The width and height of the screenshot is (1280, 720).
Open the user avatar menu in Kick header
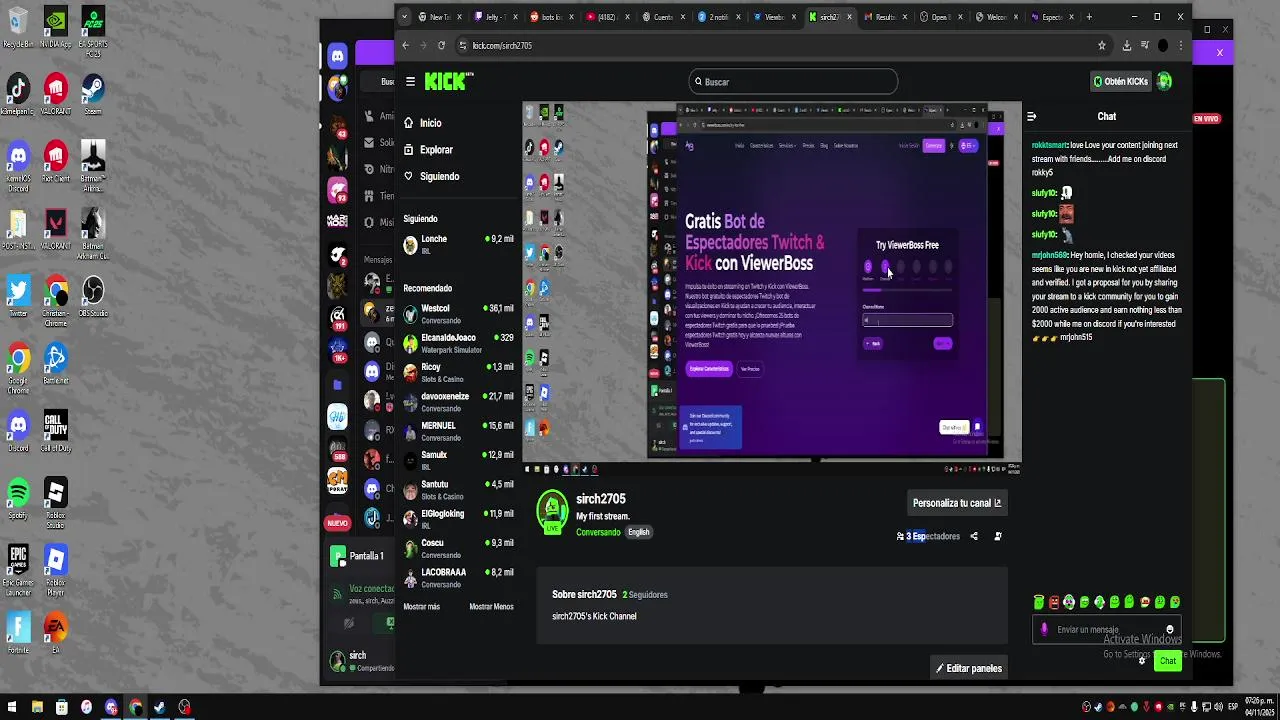point(1164,82)
